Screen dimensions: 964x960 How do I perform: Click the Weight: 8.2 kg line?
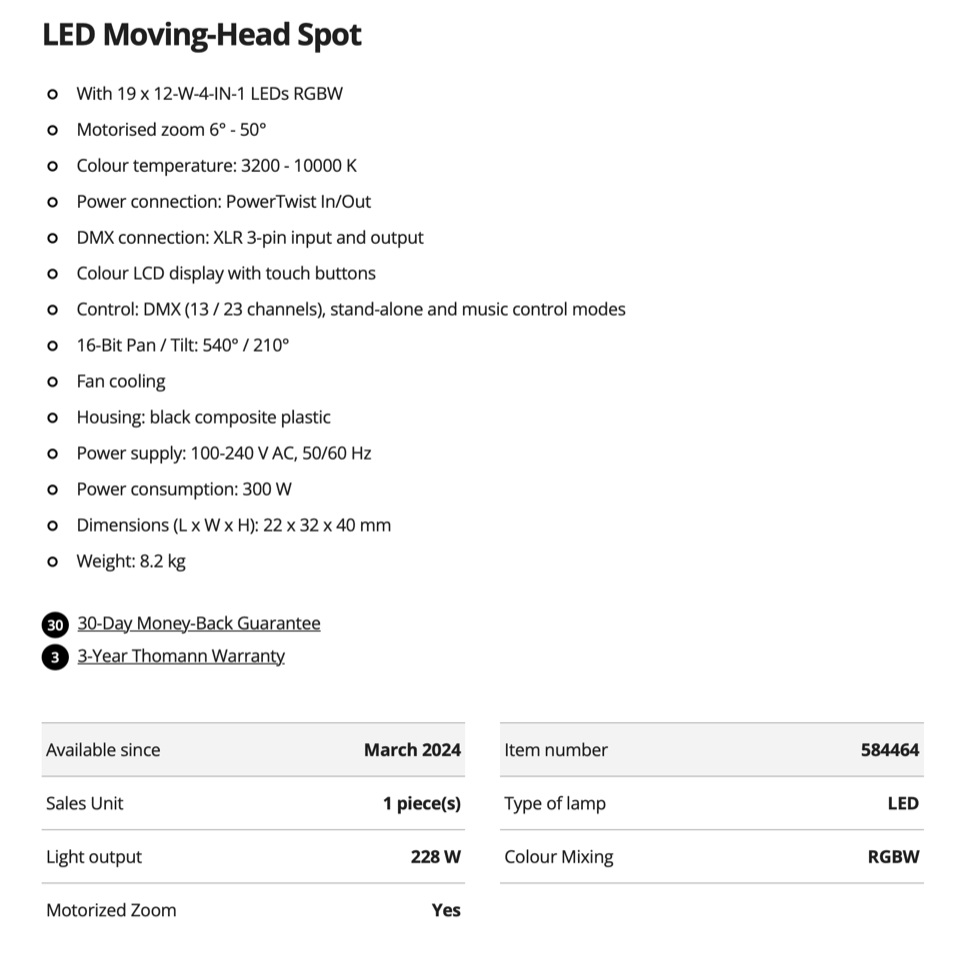pyautogui.click(x=131, y=561)
